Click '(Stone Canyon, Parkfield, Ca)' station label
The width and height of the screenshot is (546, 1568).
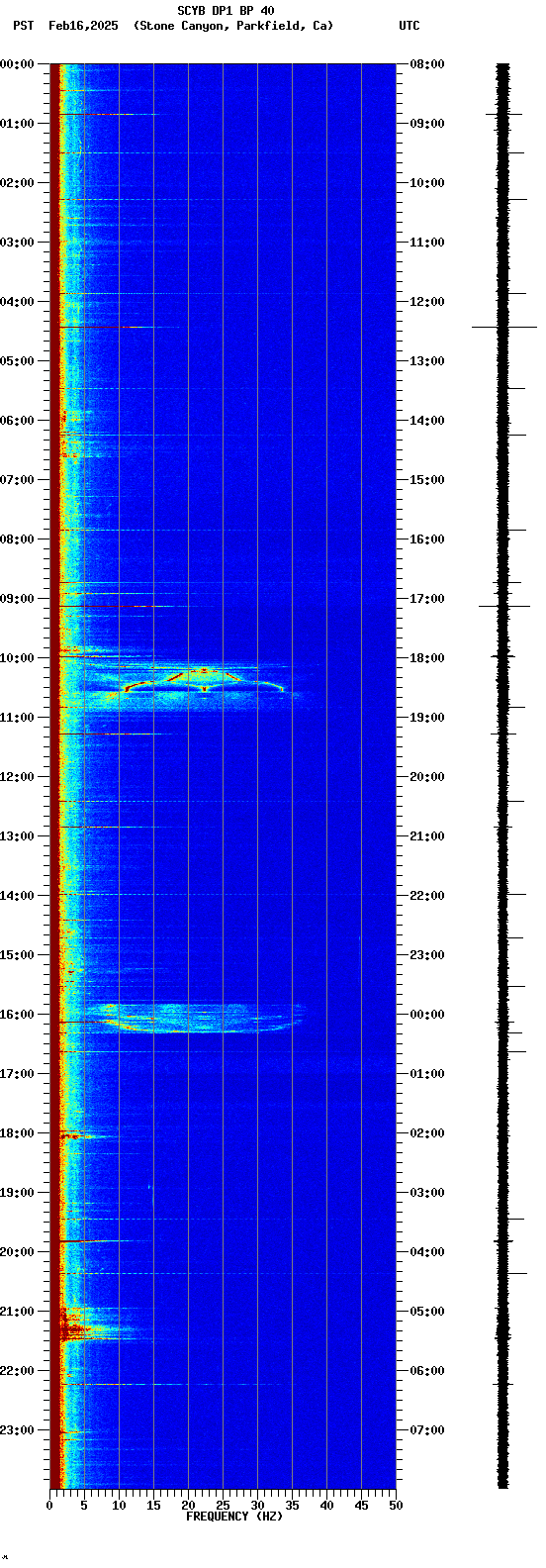(x=233, y=26)
